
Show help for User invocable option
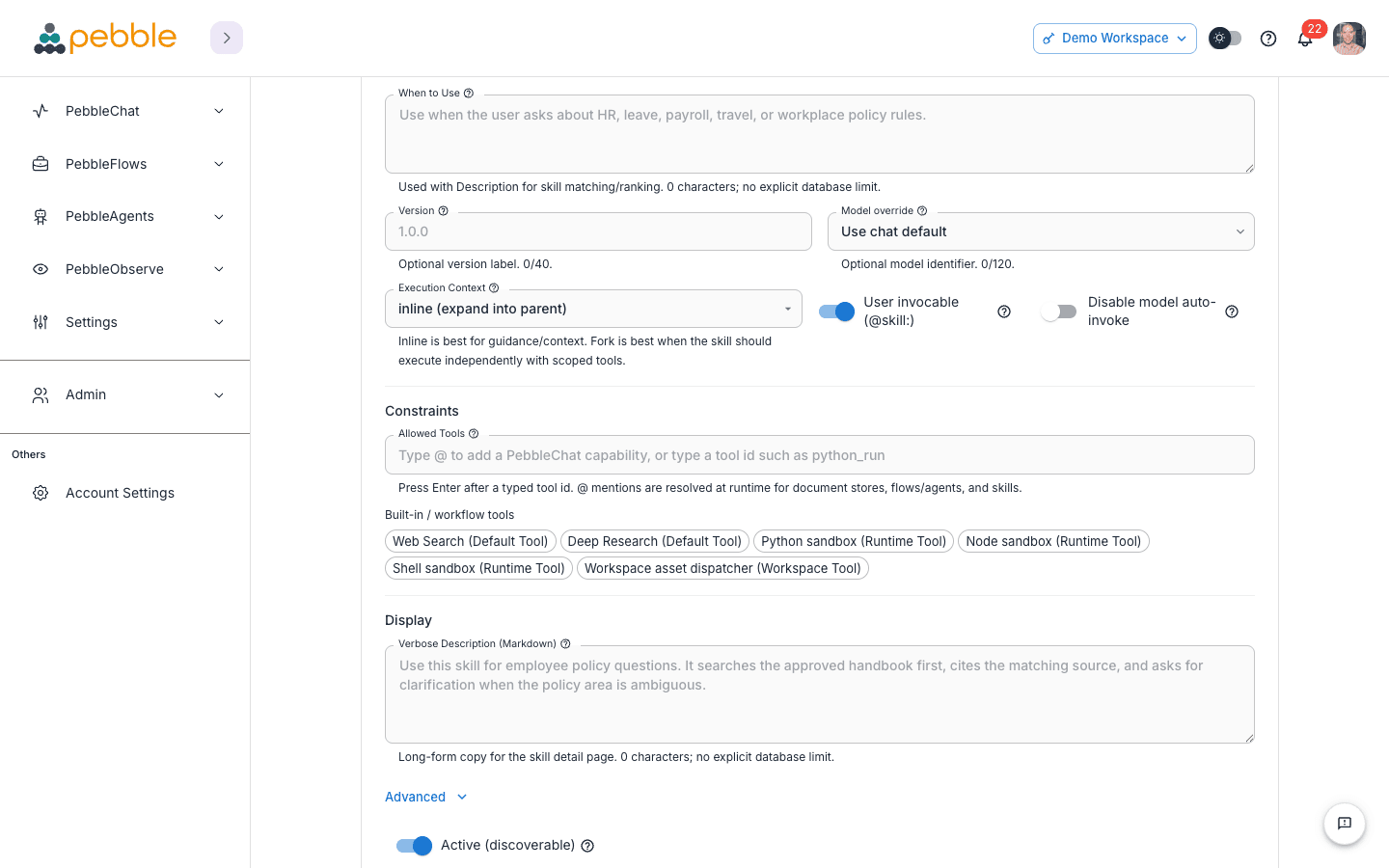1004,312
